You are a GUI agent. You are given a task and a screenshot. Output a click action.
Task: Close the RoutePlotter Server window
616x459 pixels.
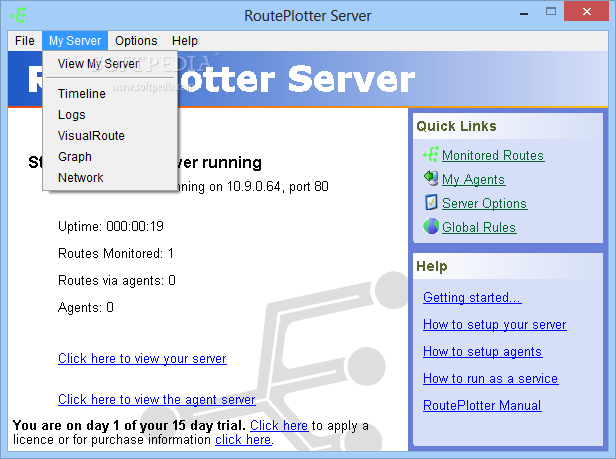[587, 11]
